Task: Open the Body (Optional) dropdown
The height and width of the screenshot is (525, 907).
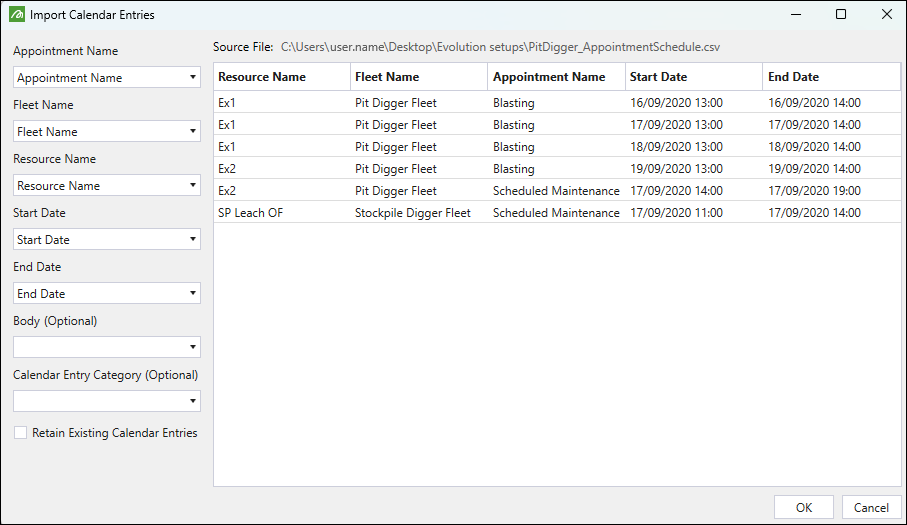Action: click(107, 347)
